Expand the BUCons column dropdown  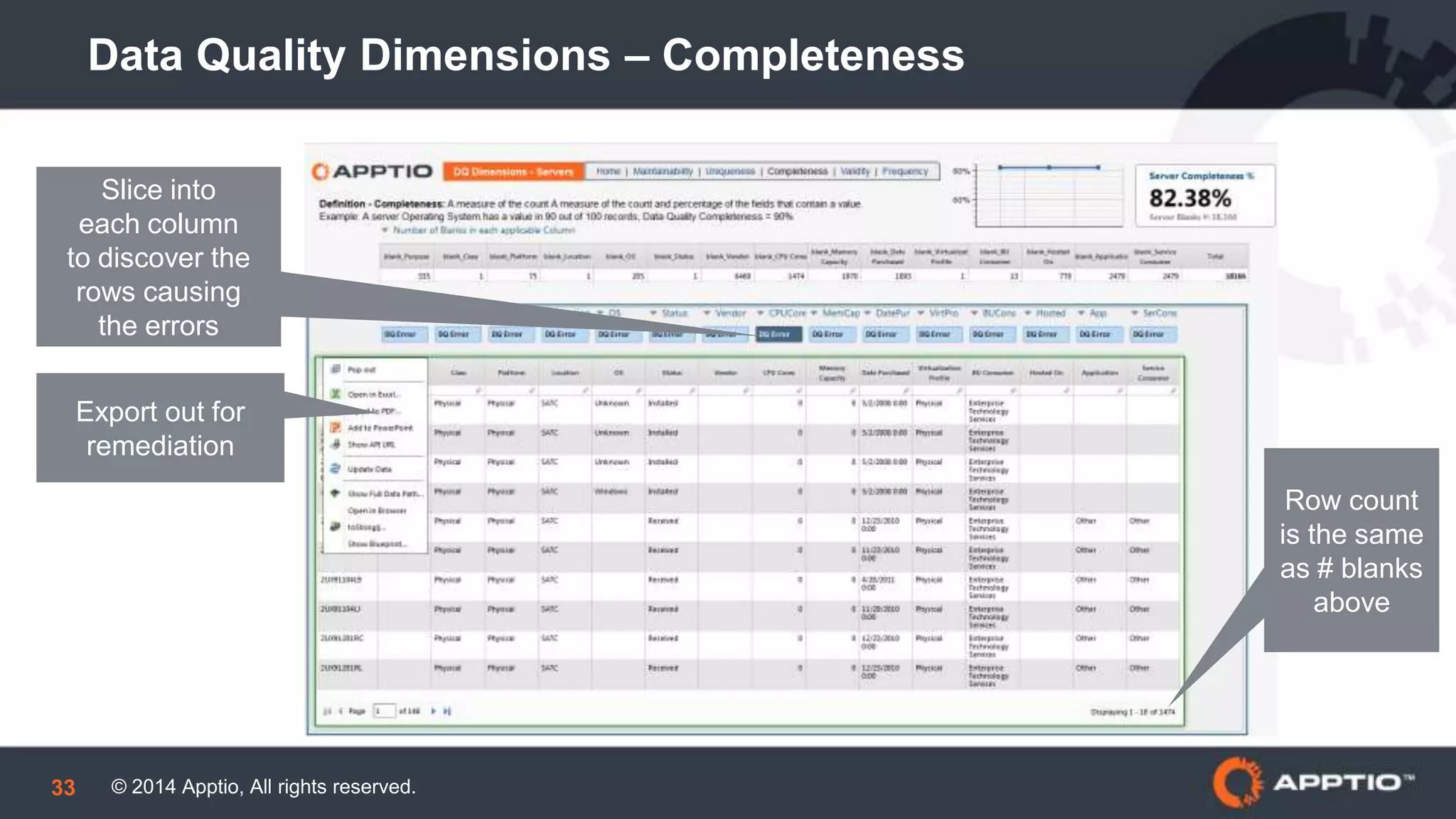975,313
